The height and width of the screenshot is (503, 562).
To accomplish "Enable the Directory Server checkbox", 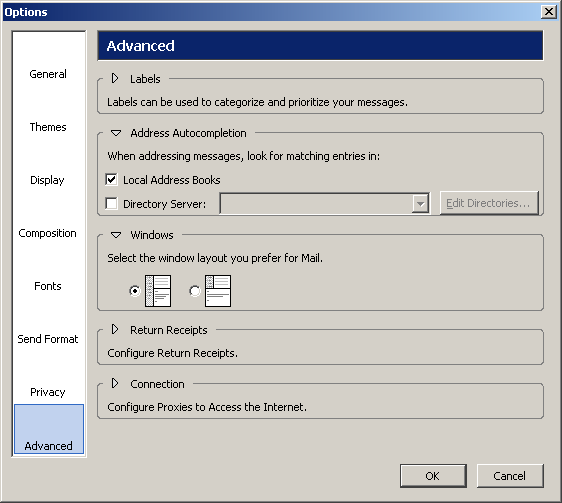I will click(x=111, y=204).
